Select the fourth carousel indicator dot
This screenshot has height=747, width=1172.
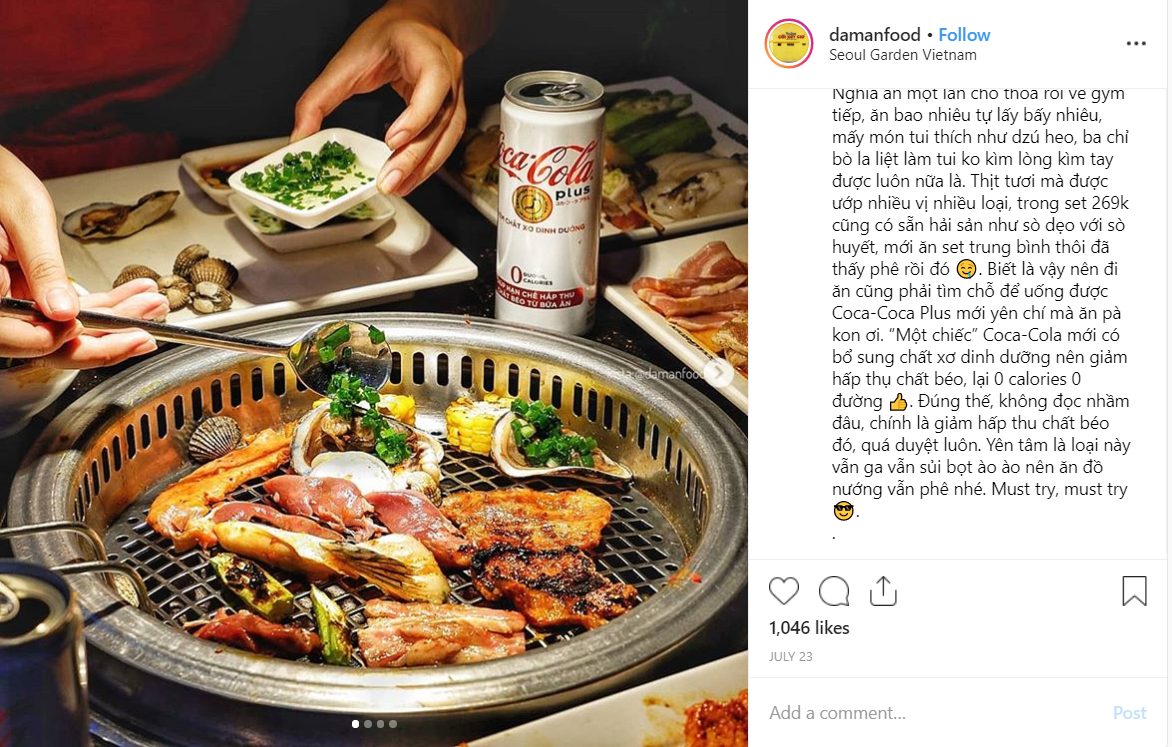click(x=393, y=724)
